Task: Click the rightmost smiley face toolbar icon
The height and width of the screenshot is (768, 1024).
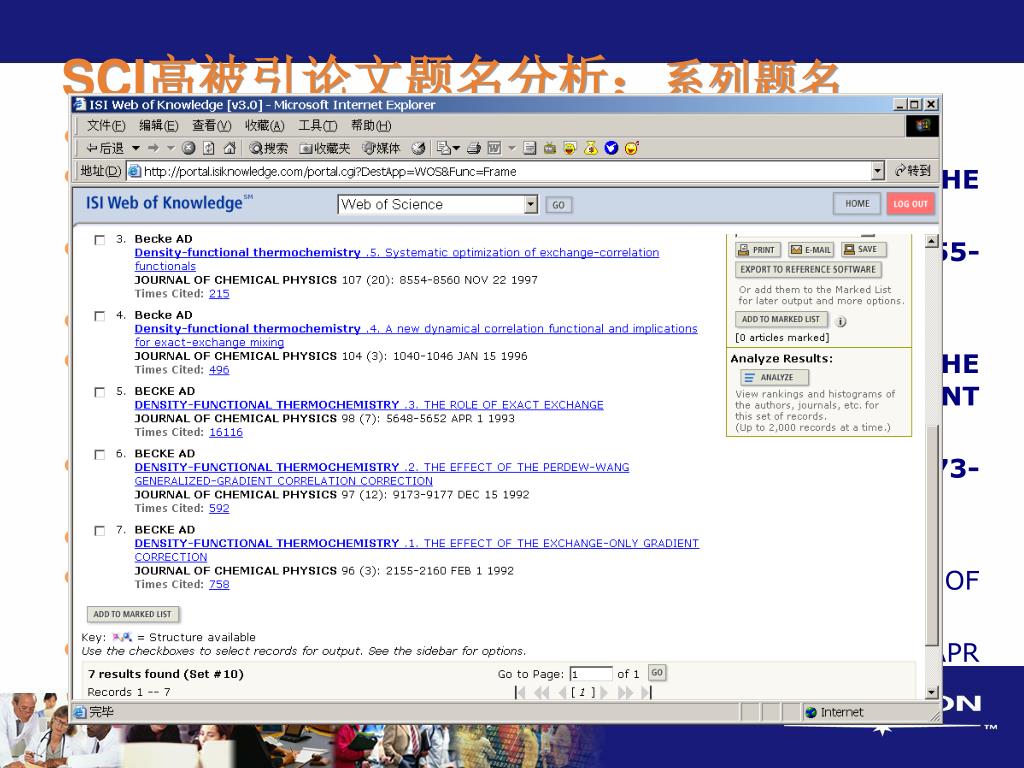Action: click(x=632, y=148)
